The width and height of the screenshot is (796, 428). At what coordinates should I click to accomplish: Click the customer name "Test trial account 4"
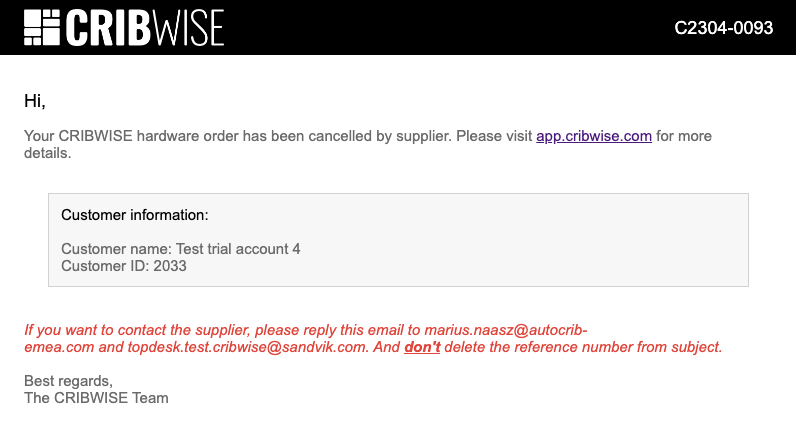(x=238, y=249)
